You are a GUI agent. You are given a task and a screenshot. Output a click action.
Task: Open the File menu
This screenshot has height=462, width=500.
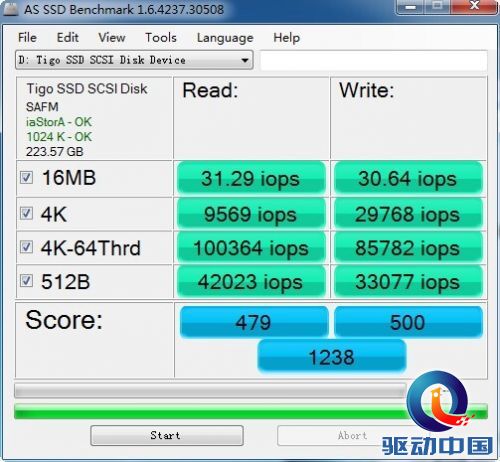27,38
